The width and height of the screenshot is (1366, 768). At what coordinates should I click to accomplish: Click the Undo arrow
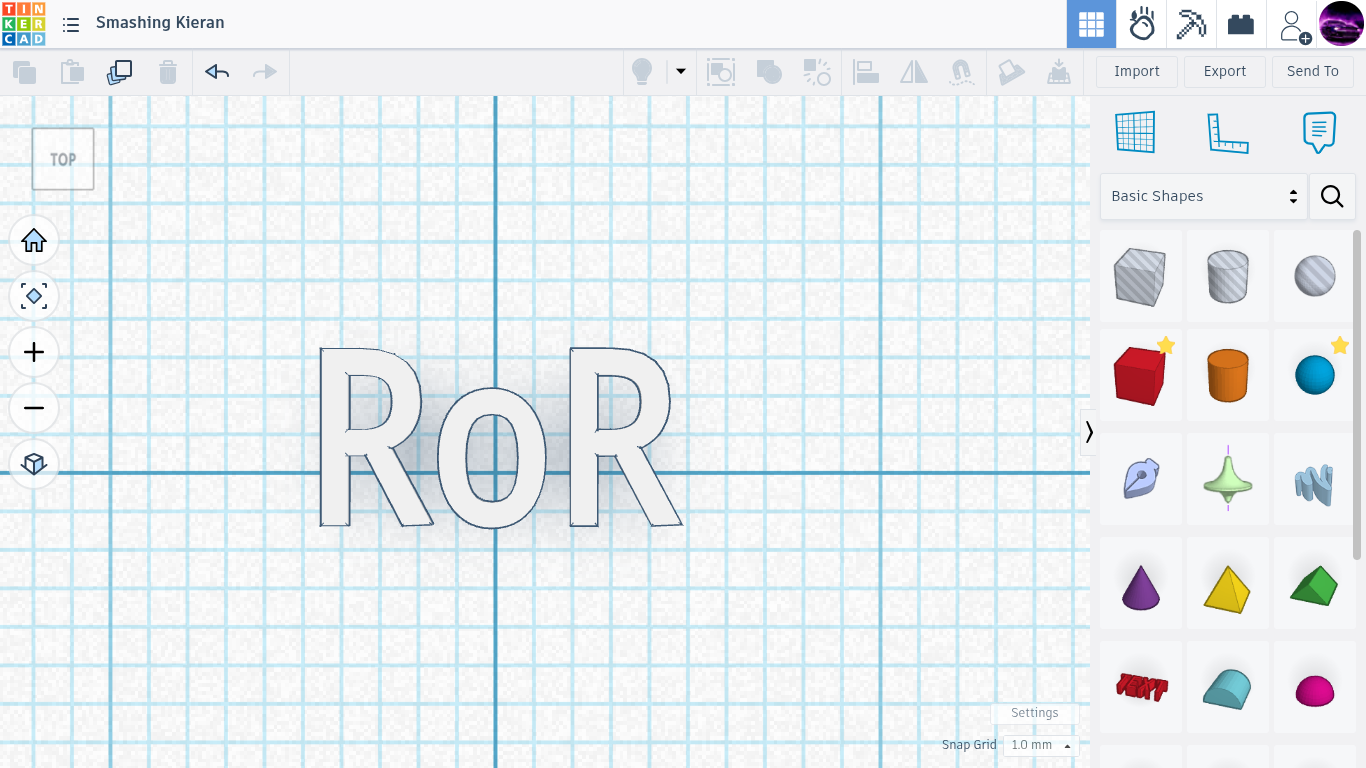[x=217, y=72]
